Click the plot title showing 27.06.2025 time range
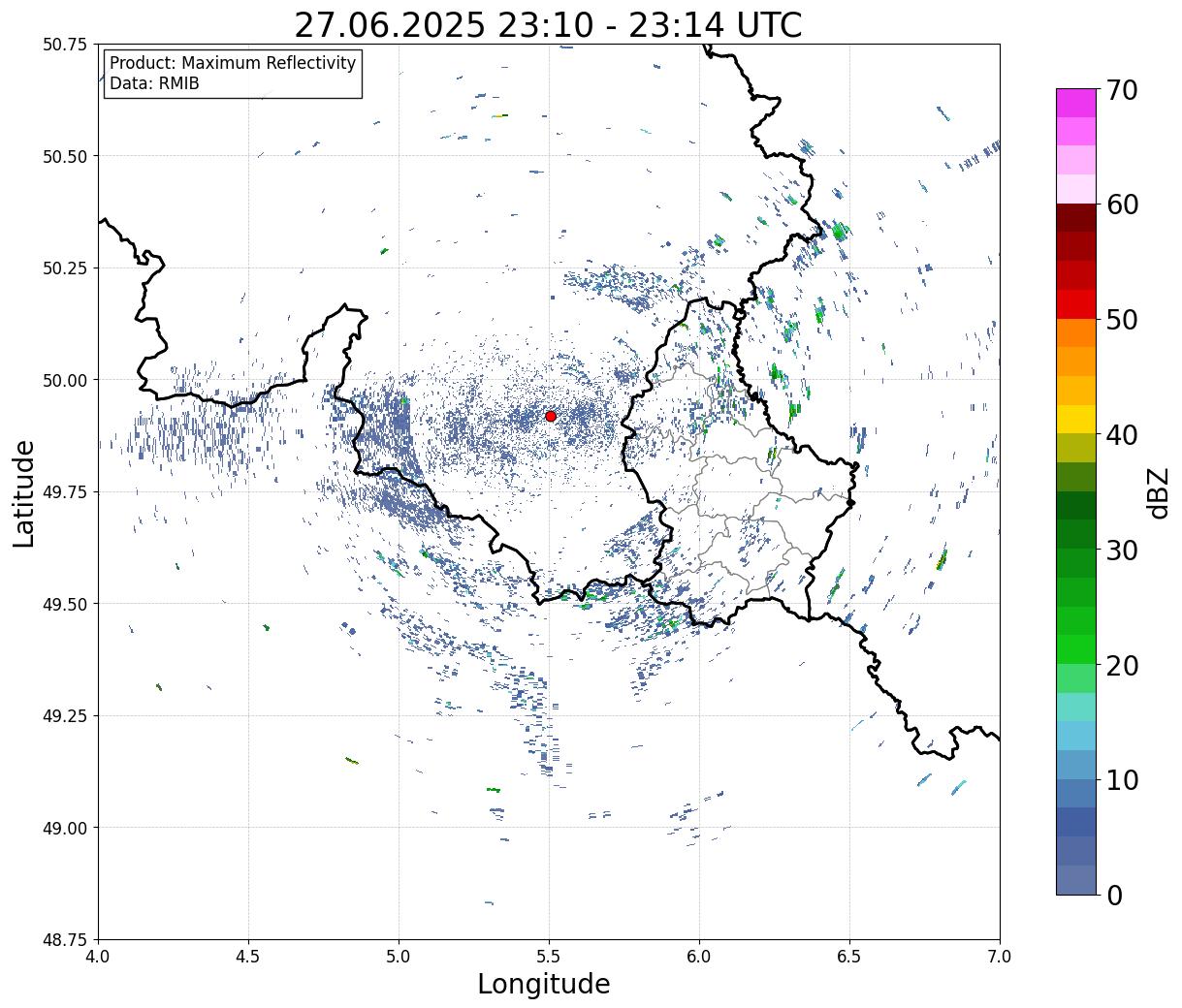Image resolution: width=1182 pixels, height=1008 pixels. [x=548, y=24]
